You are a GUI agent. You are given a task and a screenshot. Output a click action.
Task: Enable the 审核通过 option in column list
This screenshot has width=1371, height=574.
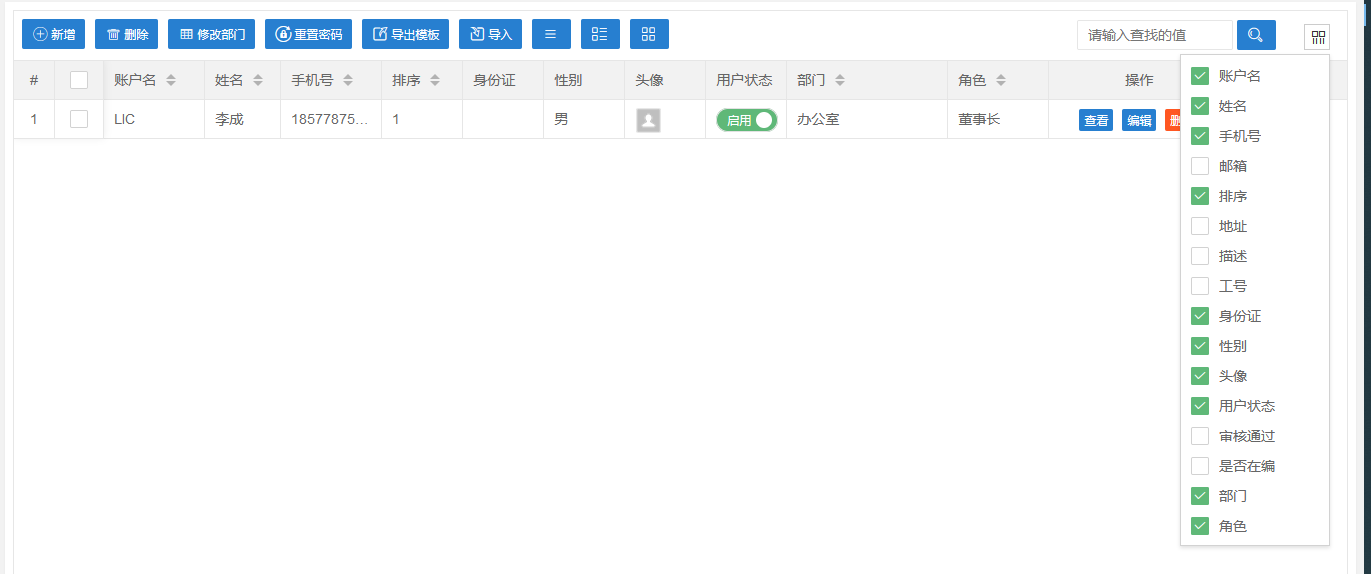coord(1200,436)
